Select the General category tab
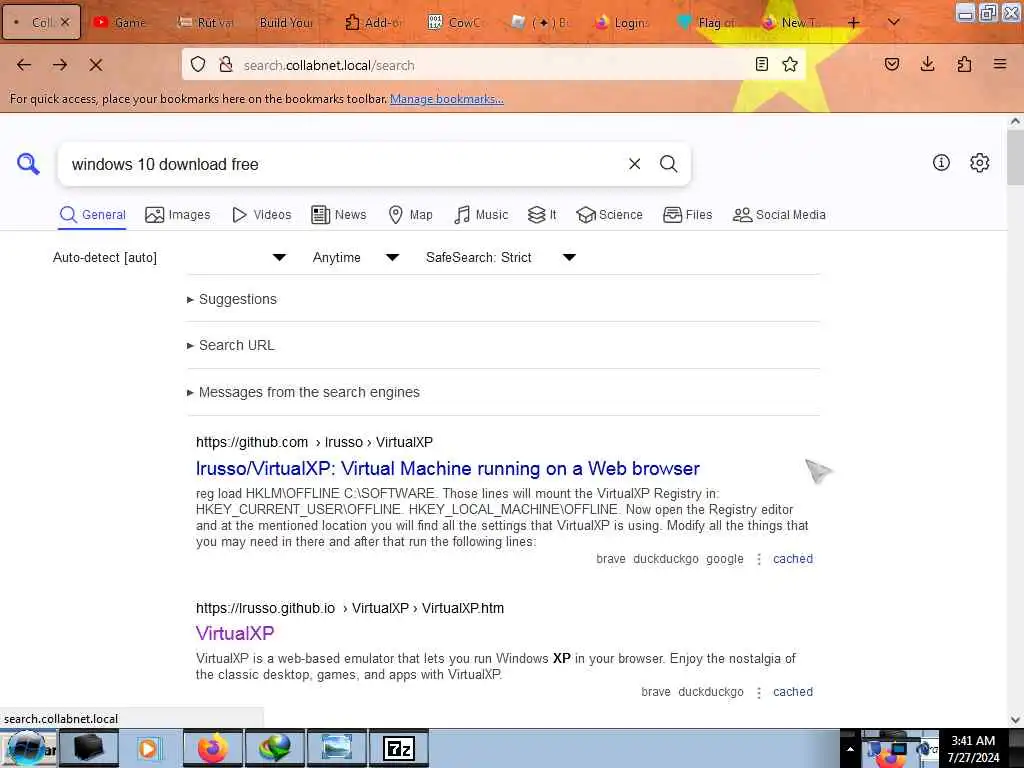 tap(92, 215)
